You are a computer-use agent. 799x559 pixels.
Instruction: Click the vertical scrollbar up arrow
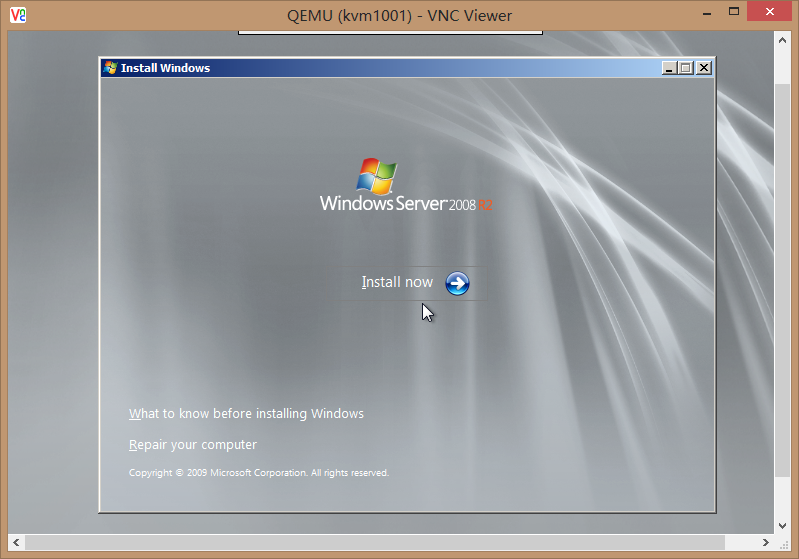[x=782, y=40]
